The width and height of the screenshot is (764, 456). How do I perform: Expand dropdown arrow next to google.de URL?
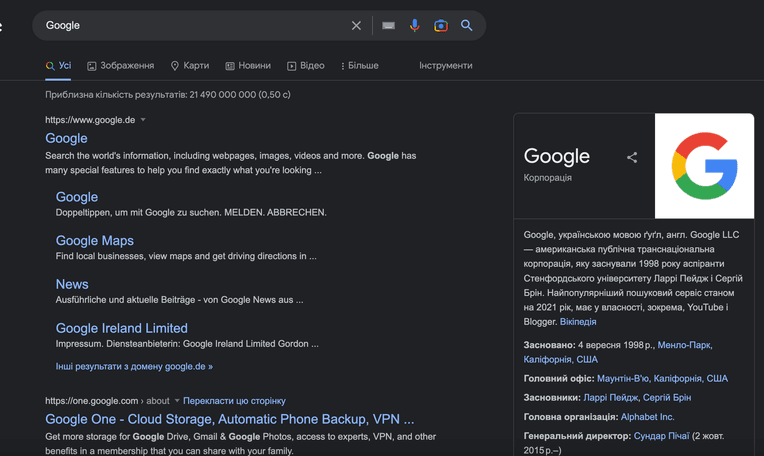(143, 120)
